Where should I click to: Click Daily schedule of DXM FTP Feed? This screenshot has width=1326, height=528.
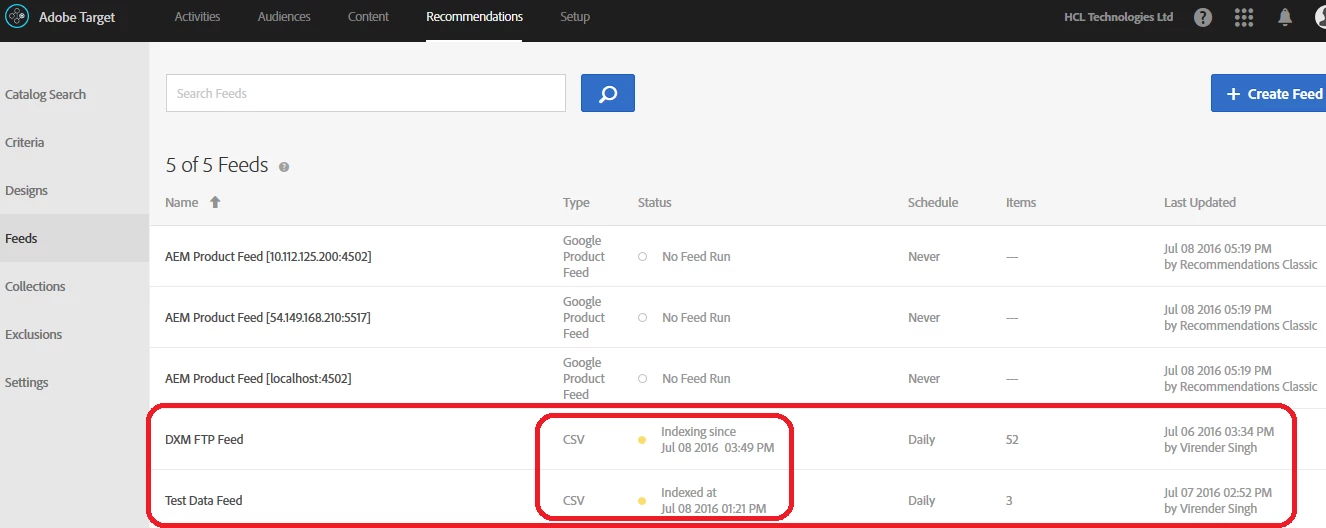(x=922, y=440)
